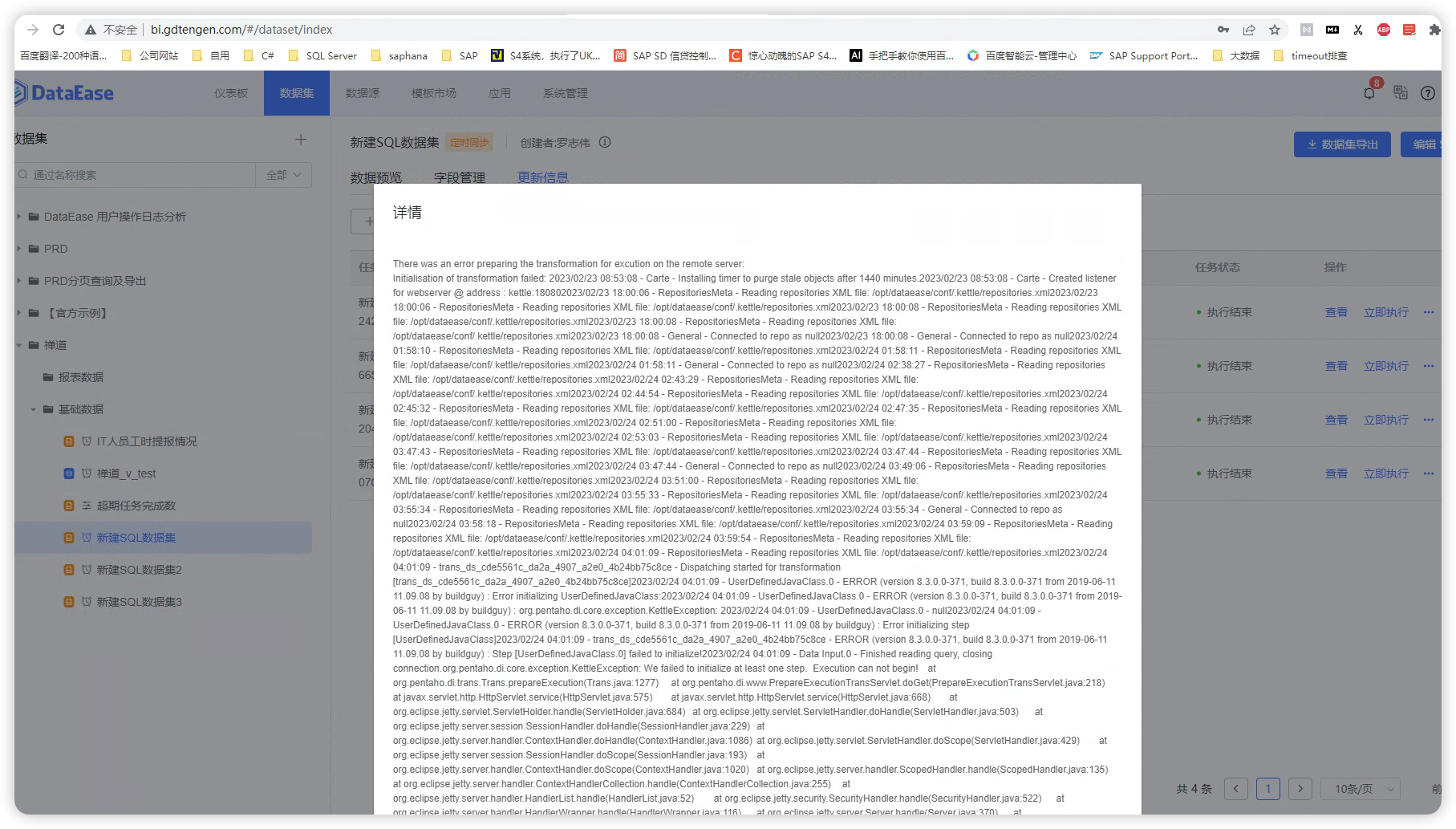Click the 数据集导出 button
Viewport: 1456px width, 829px height.
(1341, 144)
